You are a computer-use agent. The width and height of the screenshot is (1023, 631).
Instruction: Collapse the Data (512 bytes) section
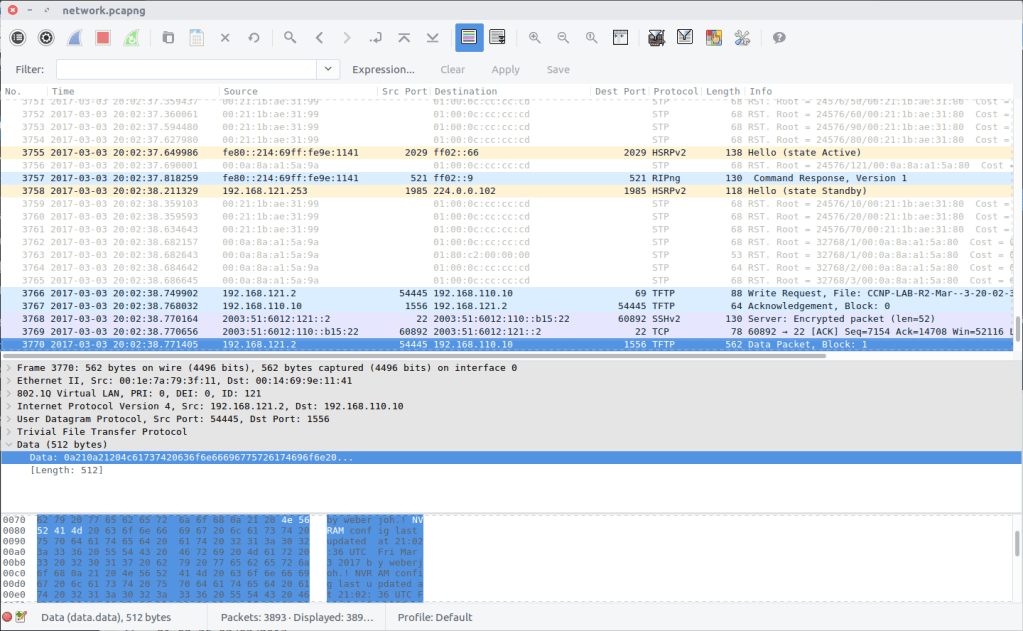(x=9, y=445)
